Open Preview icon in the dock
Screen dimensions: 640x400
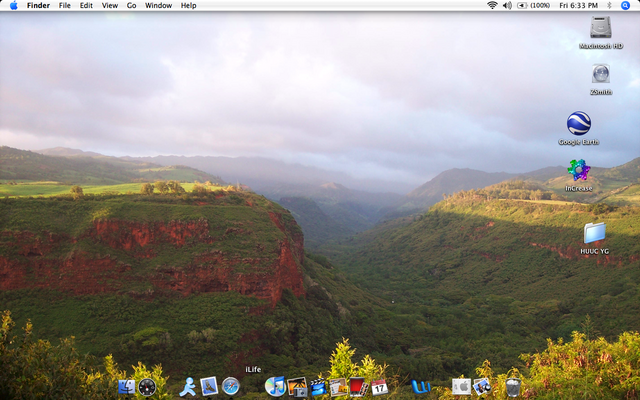coord(482,387)
